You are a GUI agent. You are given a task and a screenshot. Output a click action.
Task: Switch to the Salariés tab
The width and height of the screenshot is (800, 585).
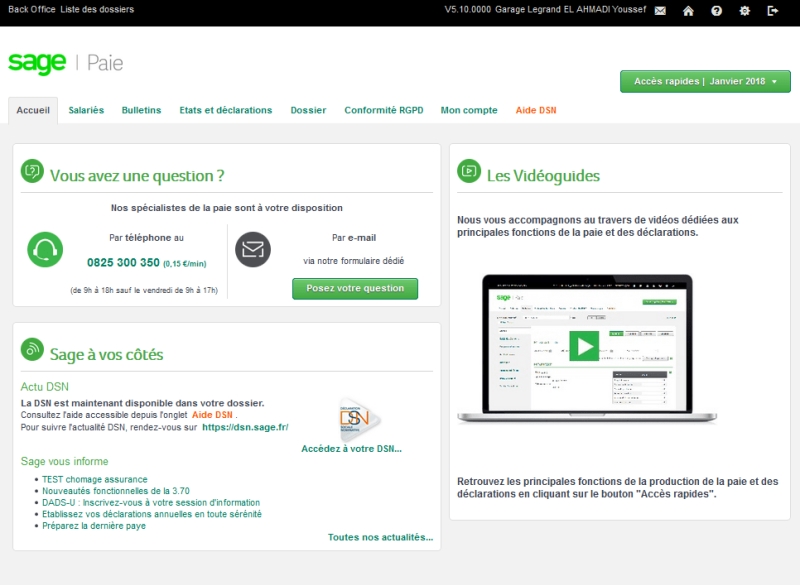coord(86,110)
